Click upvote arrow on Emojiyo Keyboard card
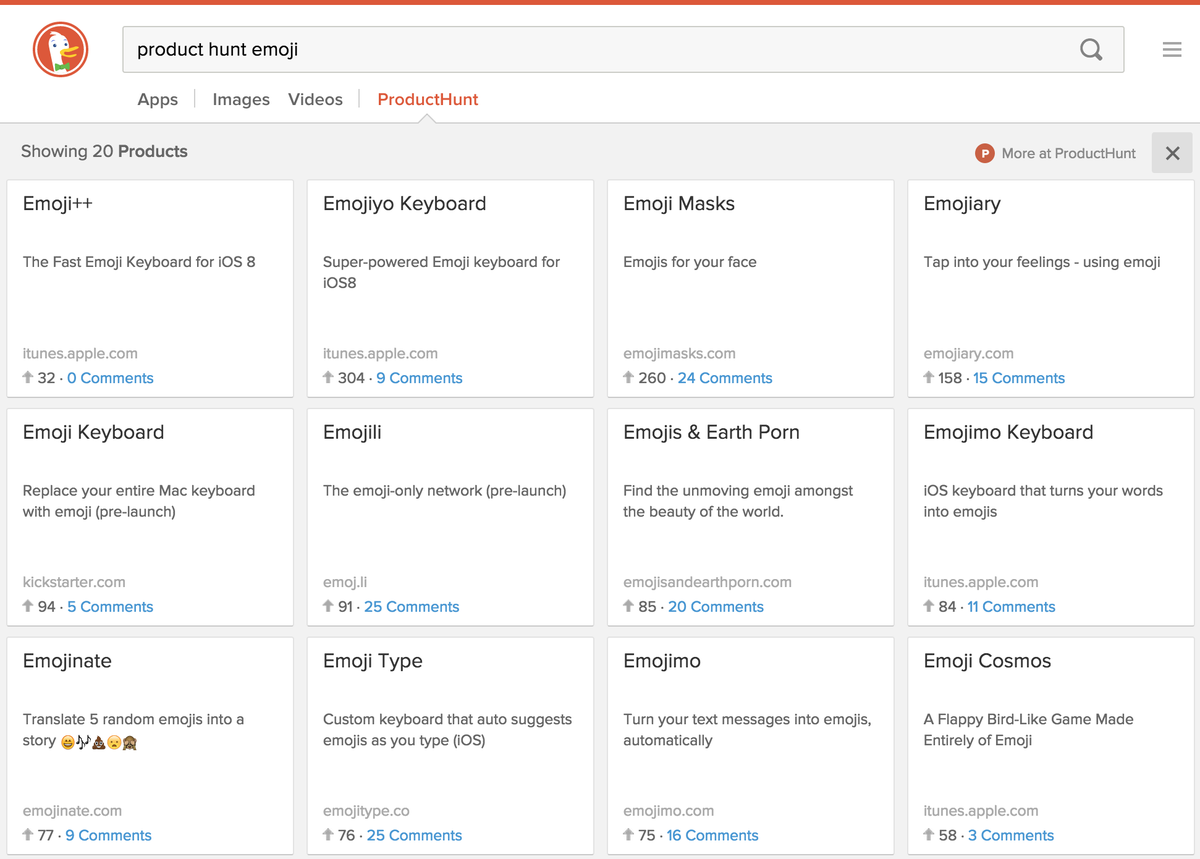Image resolution: width=1200 pixels, height=859 pixels. pyautogui.click(x=328, y=378)
